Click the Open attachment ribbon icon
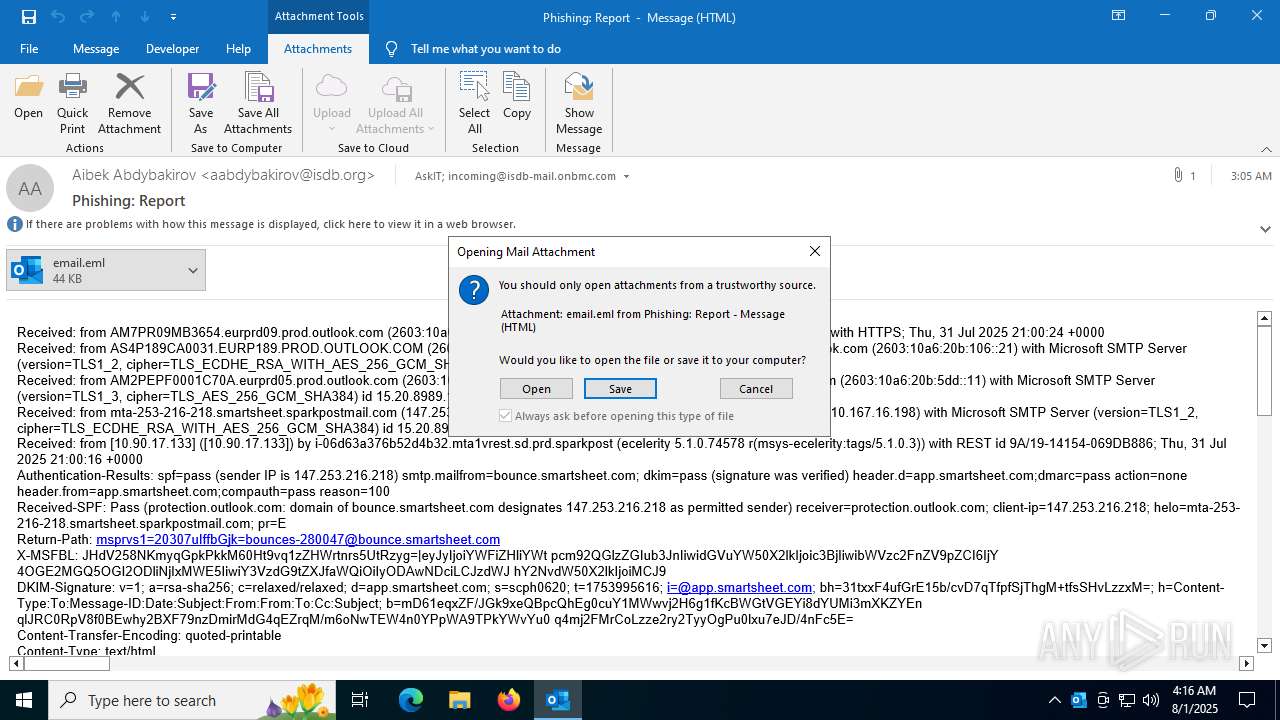The image size is (1280, 720). click(28, 96)
